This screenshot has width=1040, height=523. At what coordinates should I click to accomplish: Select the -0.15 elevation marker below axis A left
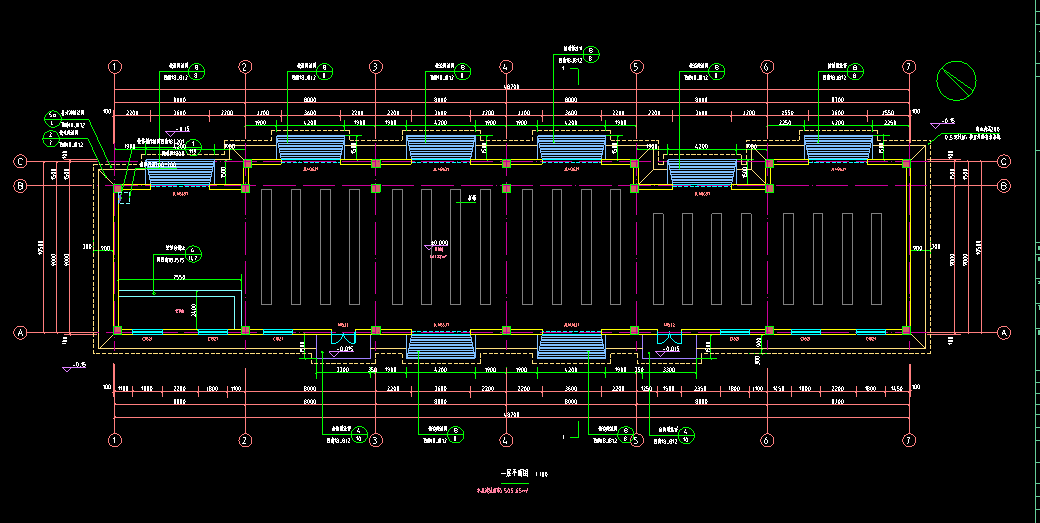click(76, 366)
